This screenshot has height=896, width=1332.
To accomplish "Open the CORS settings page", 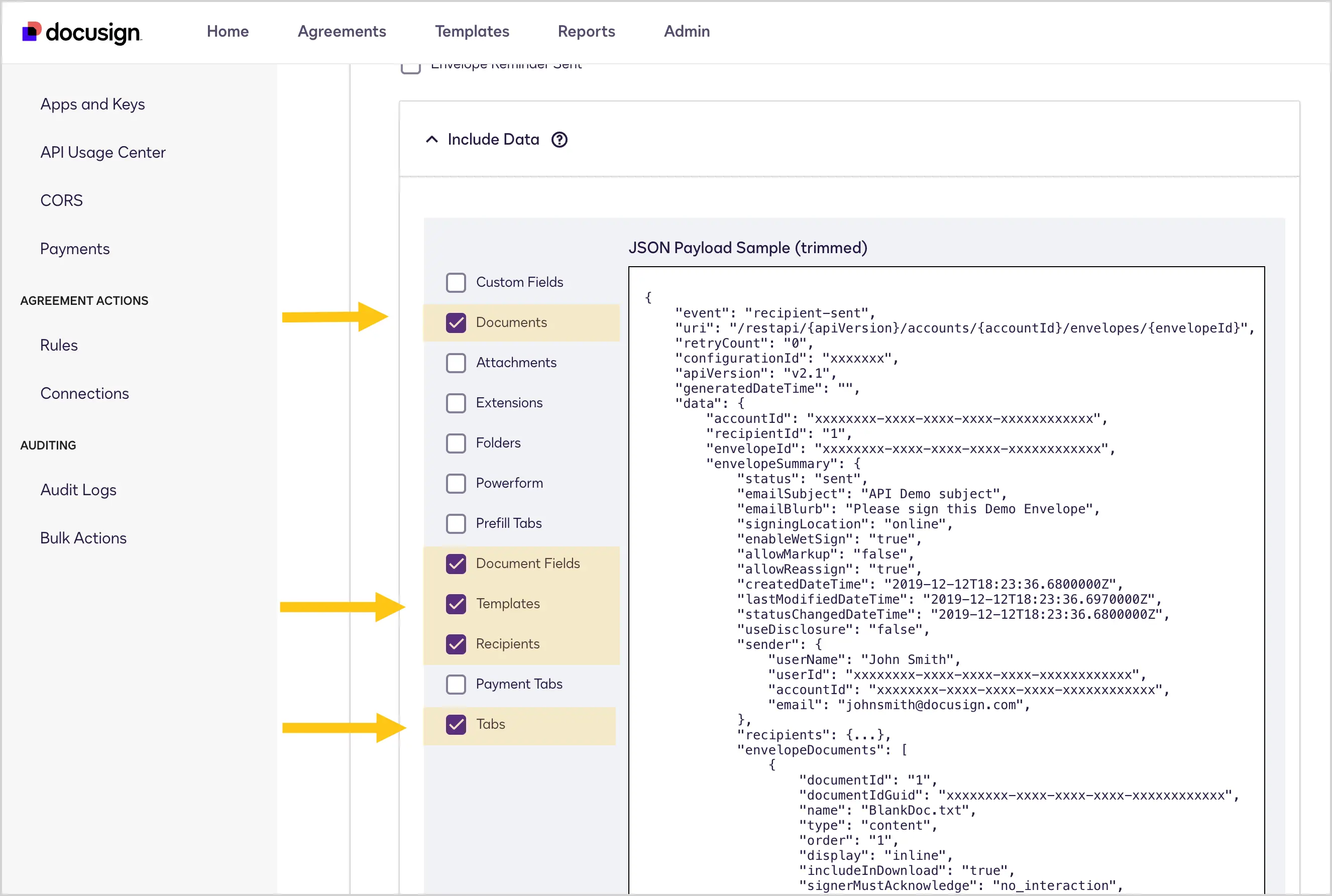I will coord(62,200).
